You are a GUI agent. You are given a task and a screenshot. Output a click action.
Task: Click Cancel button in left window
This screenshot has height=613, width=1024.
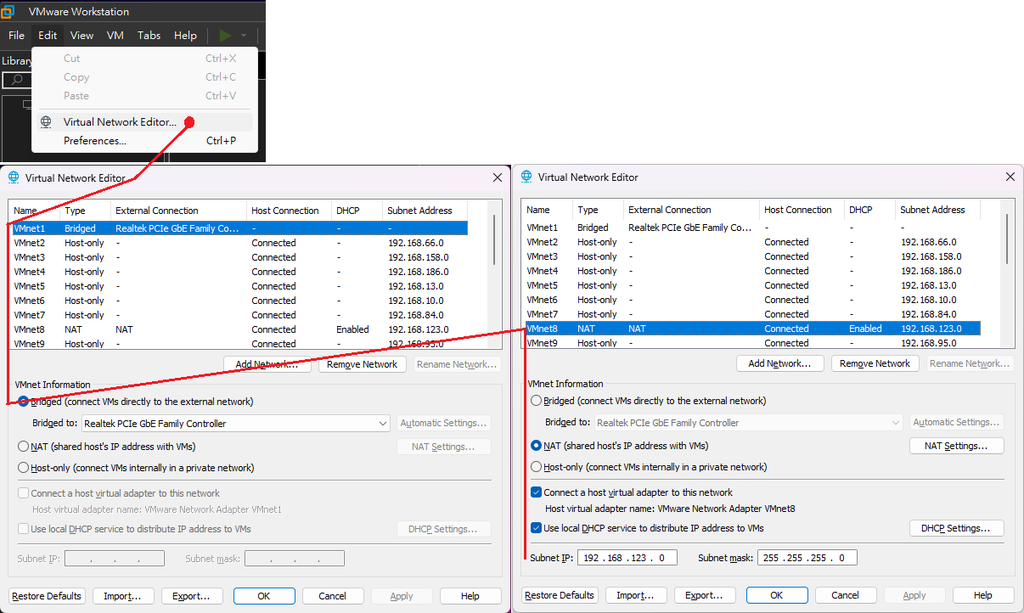(332, 596)
